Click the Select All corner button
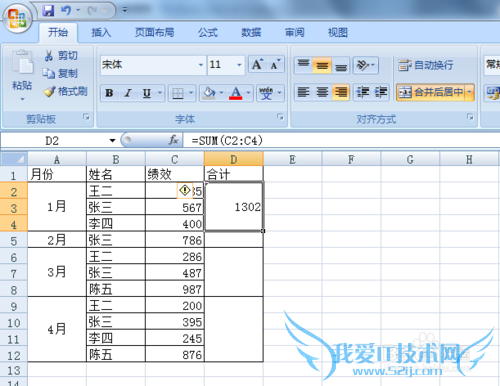Viewport: 500px width, 386px height. (x=14, y=159)
